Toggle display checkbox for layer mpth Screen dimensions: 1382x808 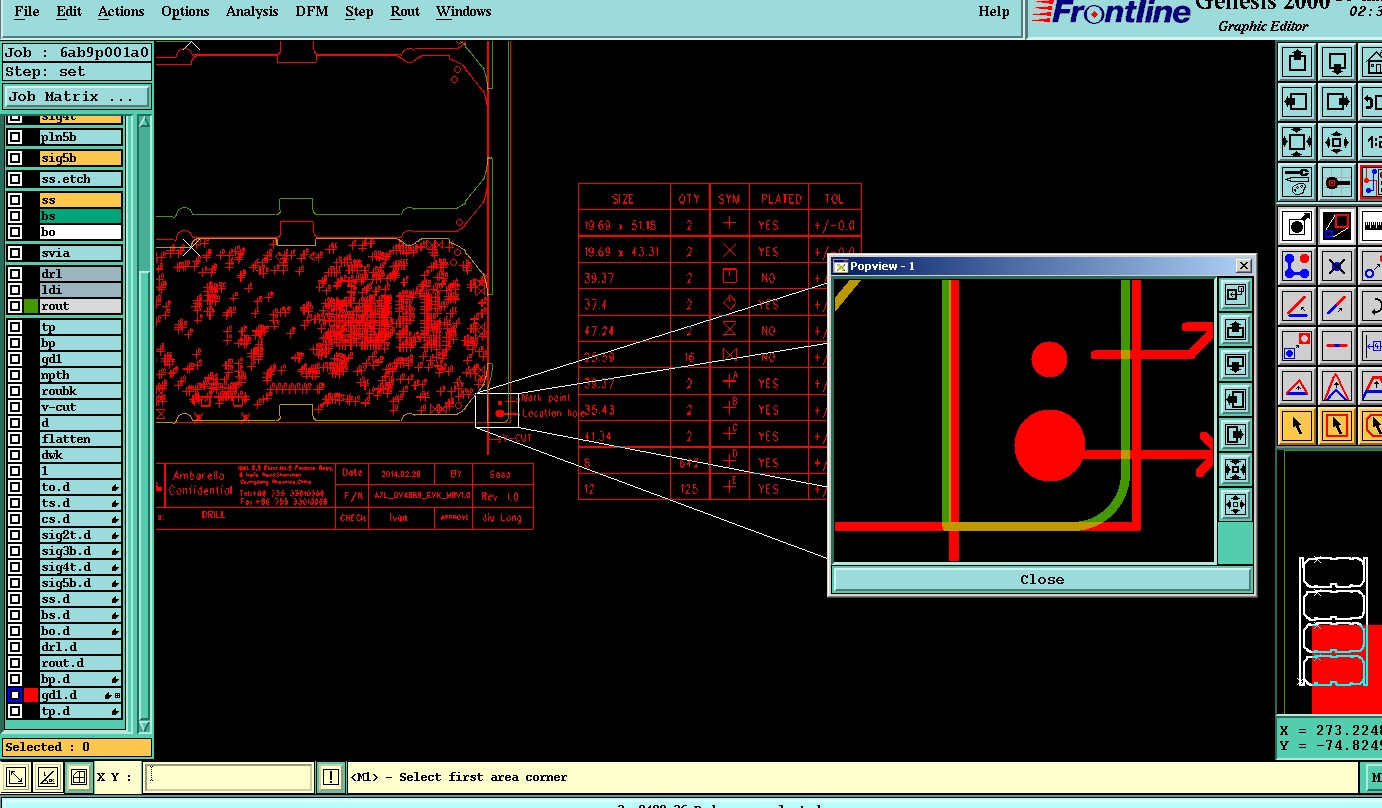click(x=15, y=375)
